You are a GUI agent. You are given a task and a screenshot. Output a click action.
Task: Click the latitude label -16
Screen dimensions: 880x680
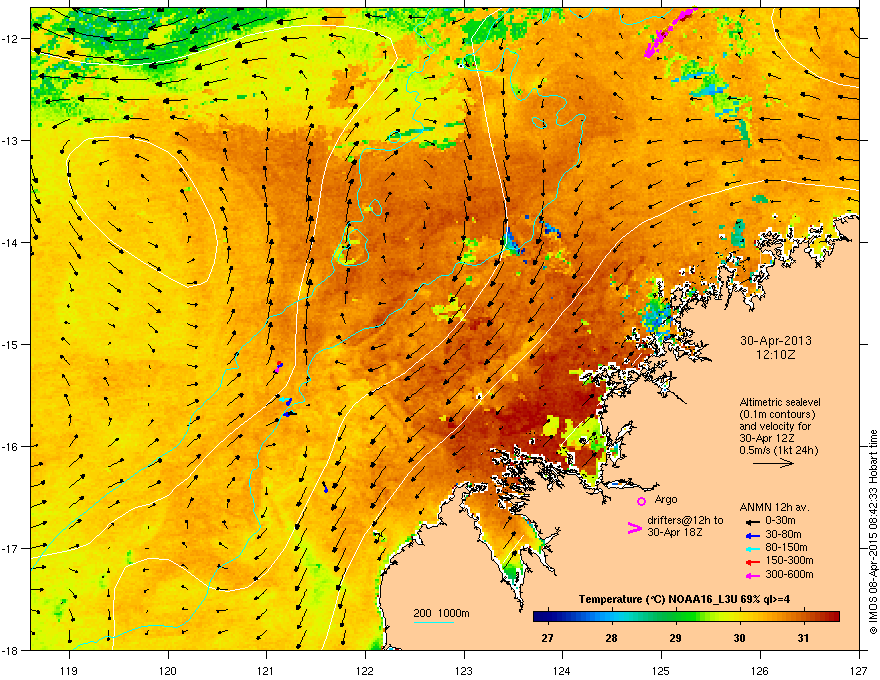click(10, 447)
